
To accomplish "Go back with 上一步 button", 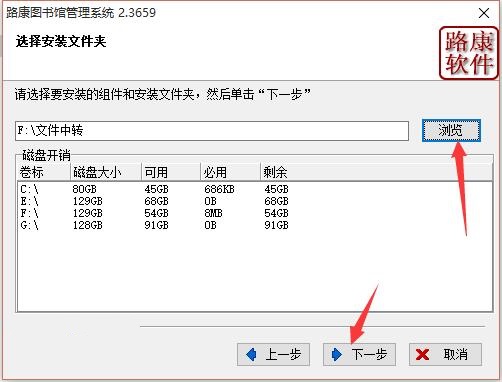I will point(273,354).
